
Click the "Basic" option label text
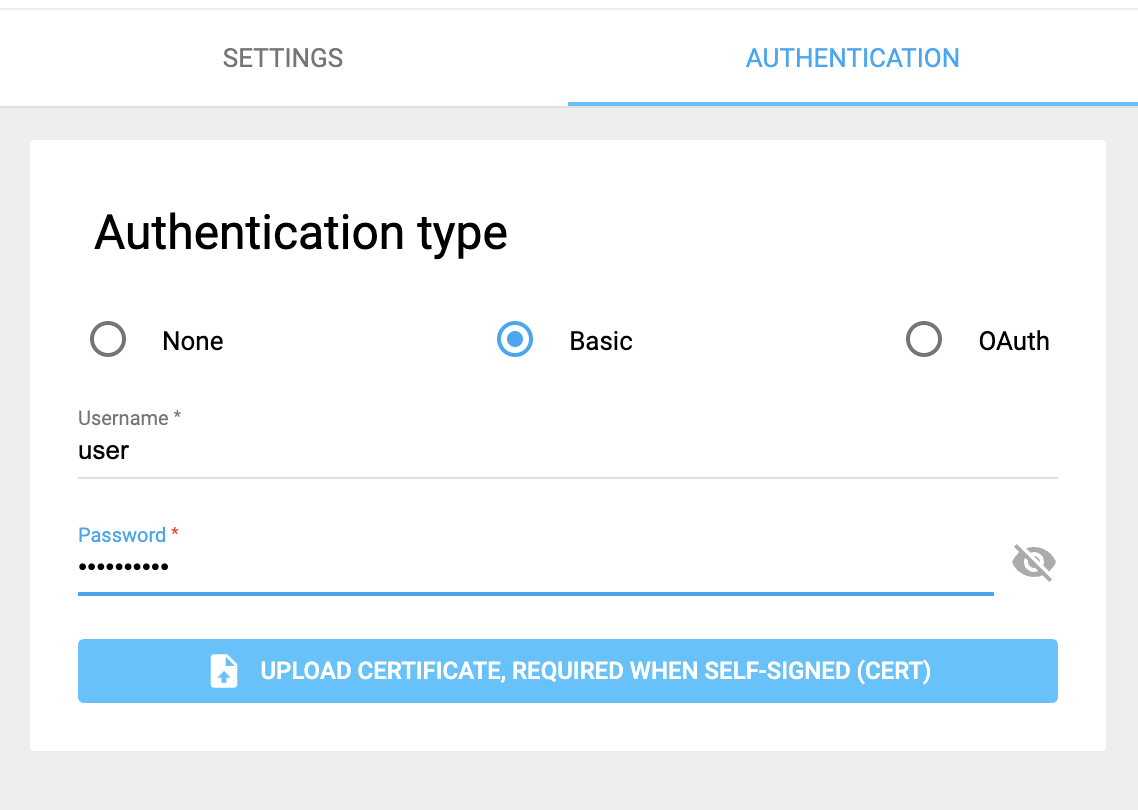click(x=601, y=341)
